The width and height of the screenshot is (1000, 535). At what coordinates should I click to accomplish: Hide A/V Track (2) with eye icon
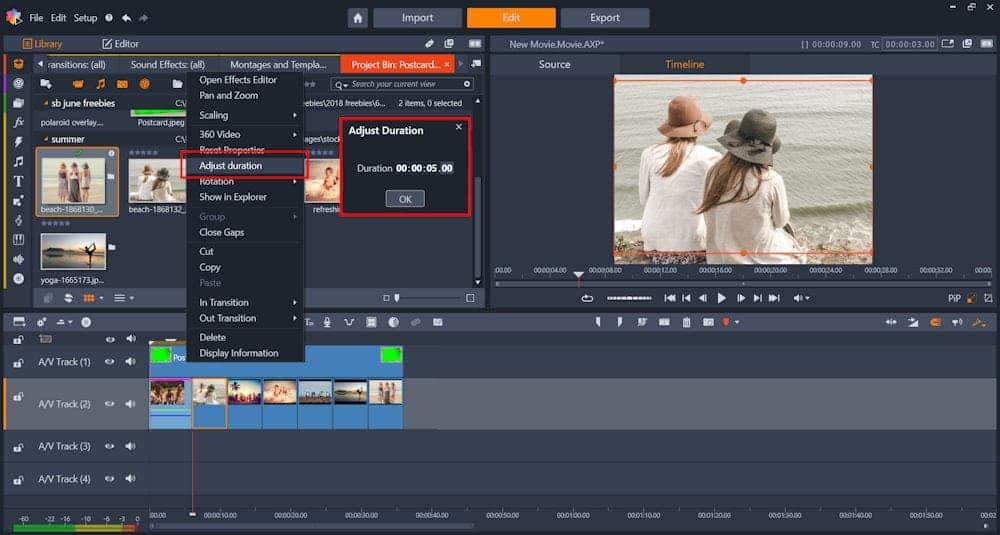click(110, 404)
